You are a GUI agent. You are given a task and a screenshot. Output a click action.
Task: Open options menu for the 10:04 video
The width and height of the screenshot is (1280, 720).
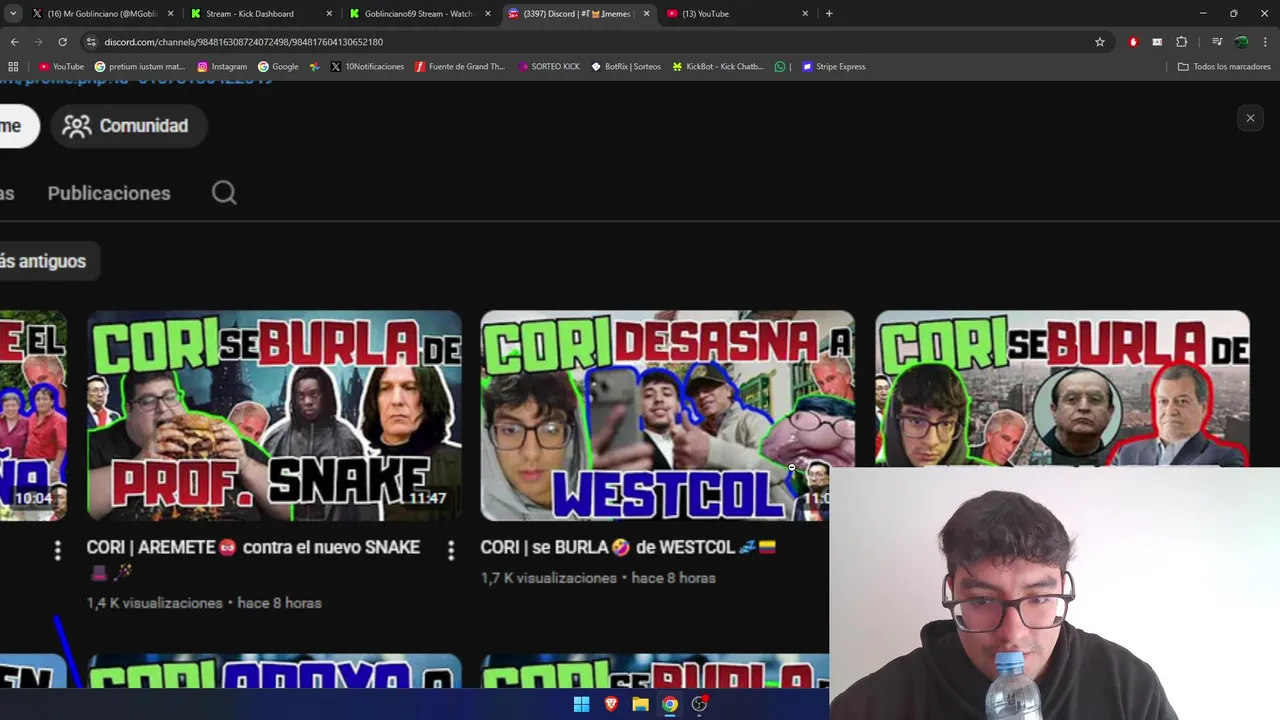[57, 550]
